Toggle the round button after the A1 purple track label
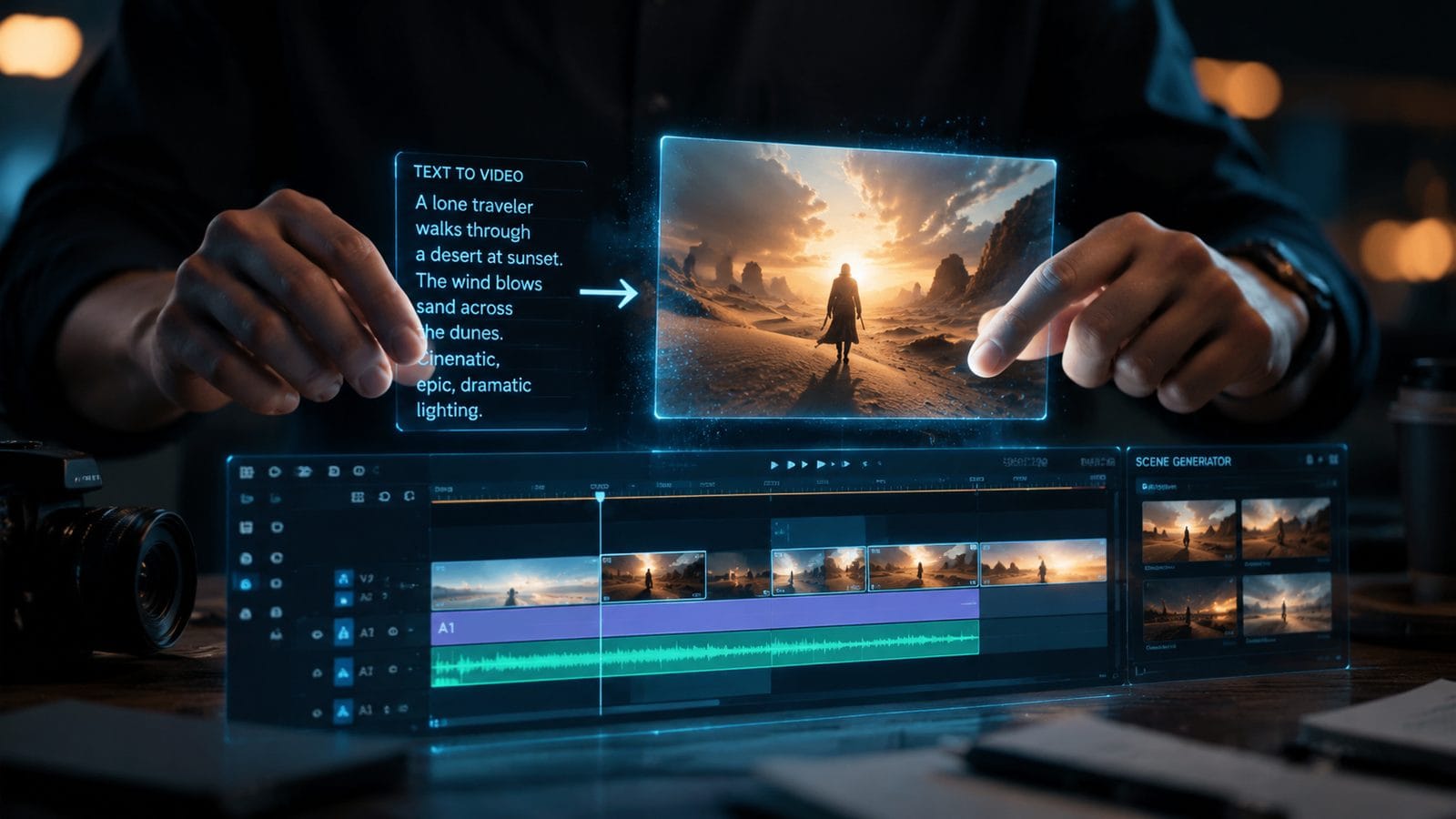The height and width of the screenshot is (819, 1456). click(x=393, y=631)
